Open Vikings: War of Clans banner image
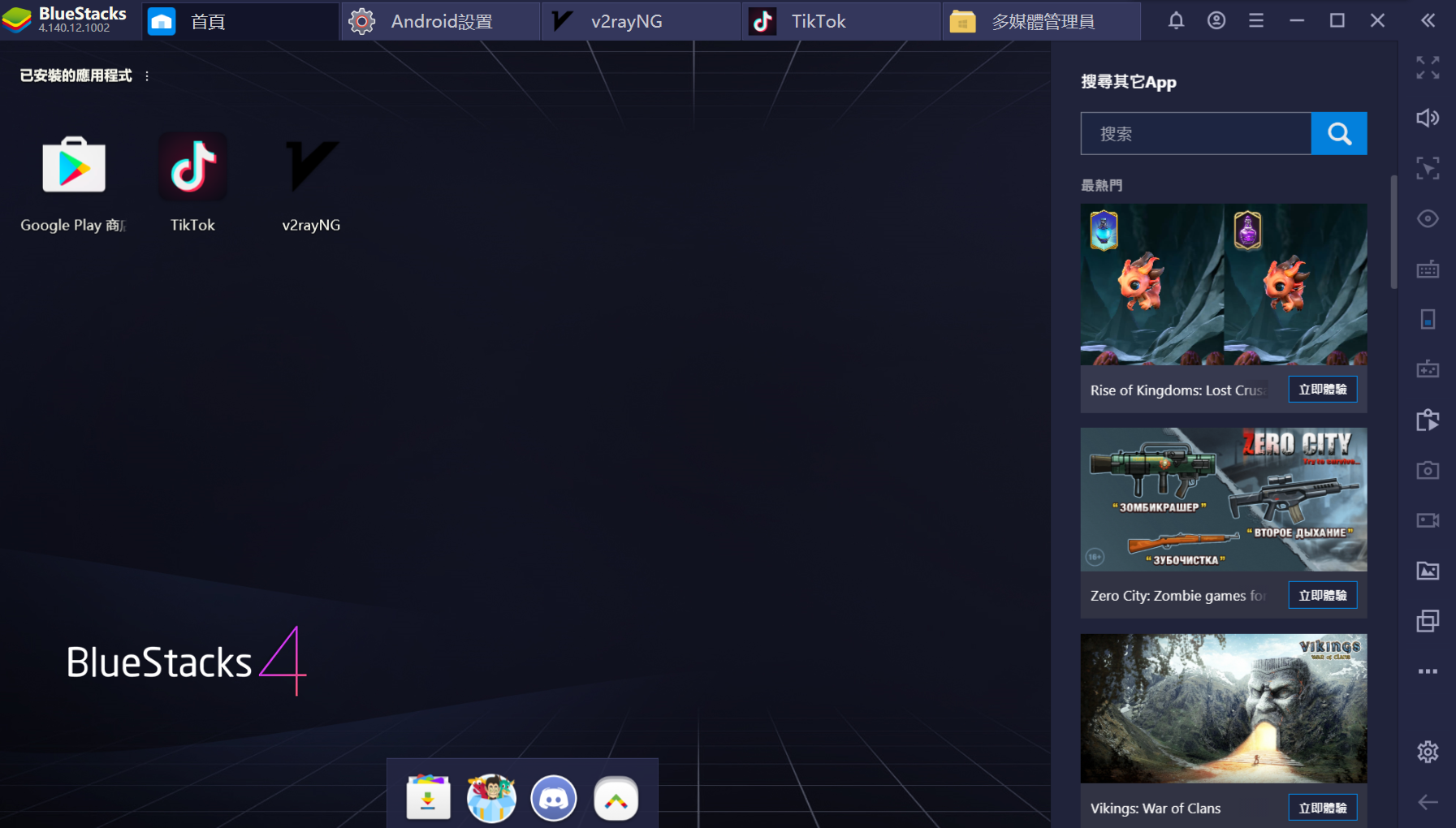 (1224, 709)
